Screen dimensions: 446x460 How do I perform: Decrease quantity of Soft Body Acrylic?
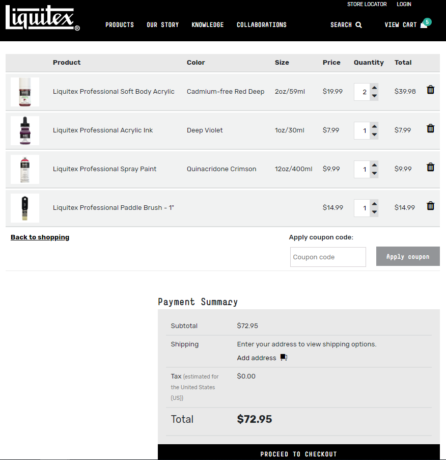tap(374, 96)
